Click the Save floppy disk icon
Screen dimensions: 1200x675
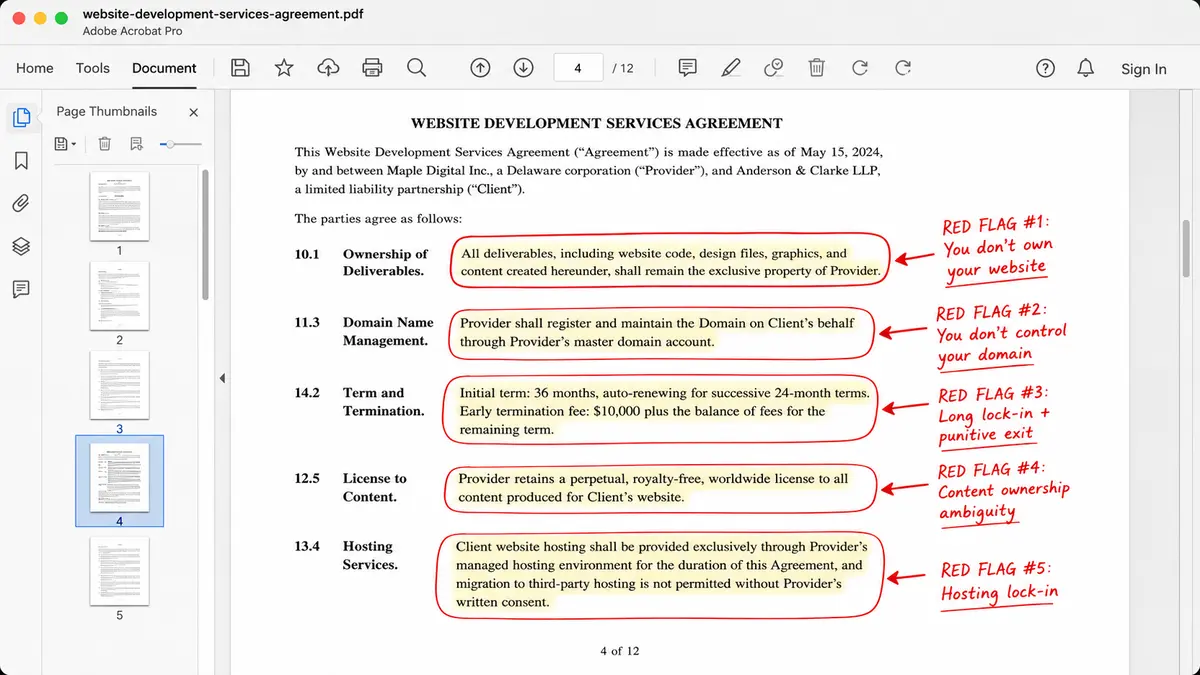coord(240,68)
